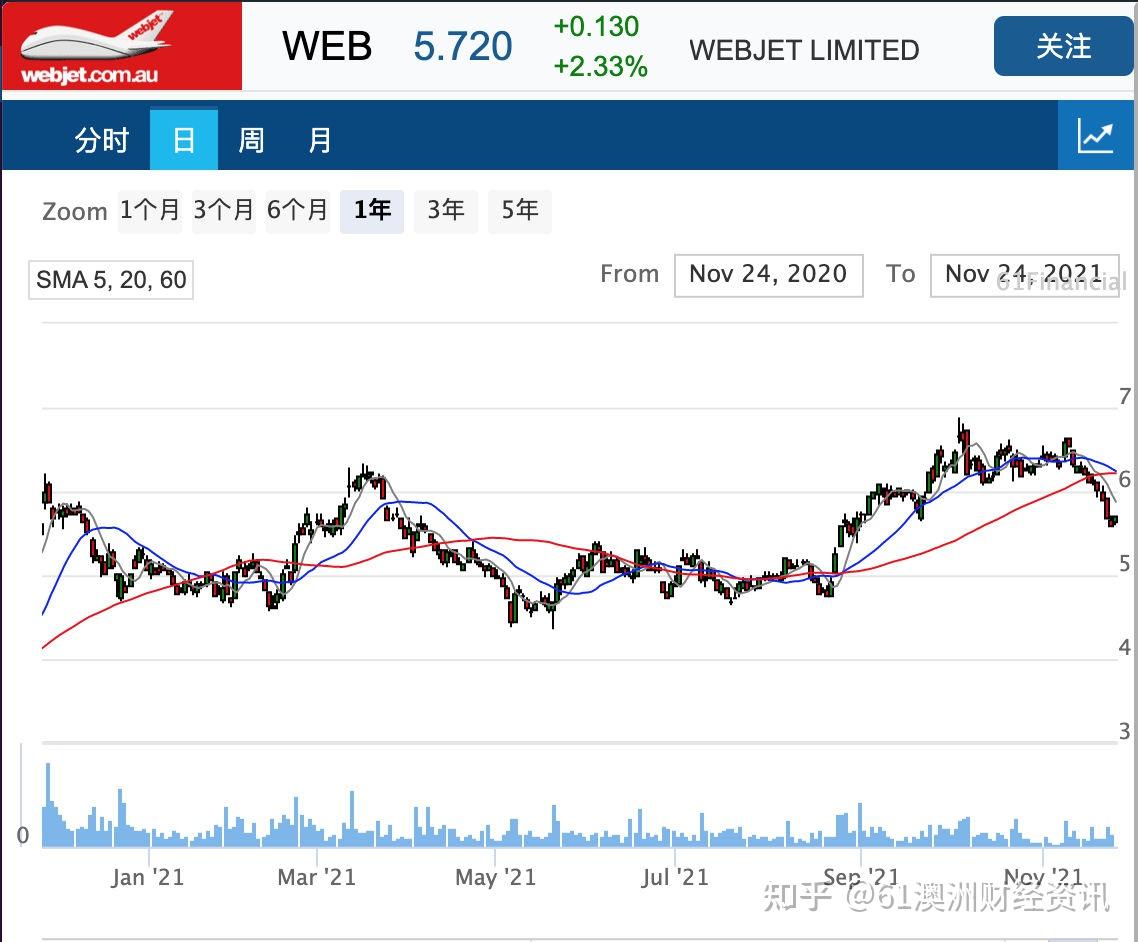
Task: Switch to the 月 monthly chart tab
Action: tap(320, 140)
